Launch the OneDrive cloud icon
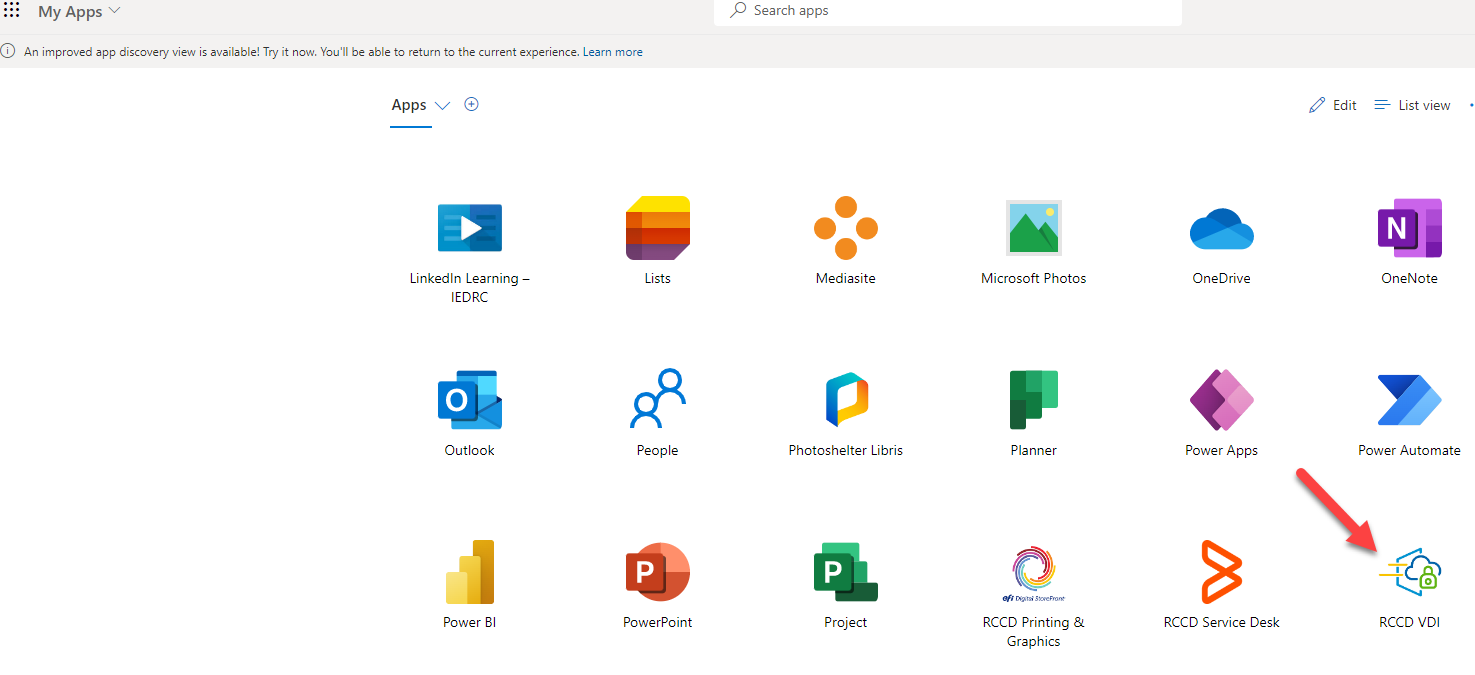Viewport: 1475px width, 675px height. tap(1221, 229)
